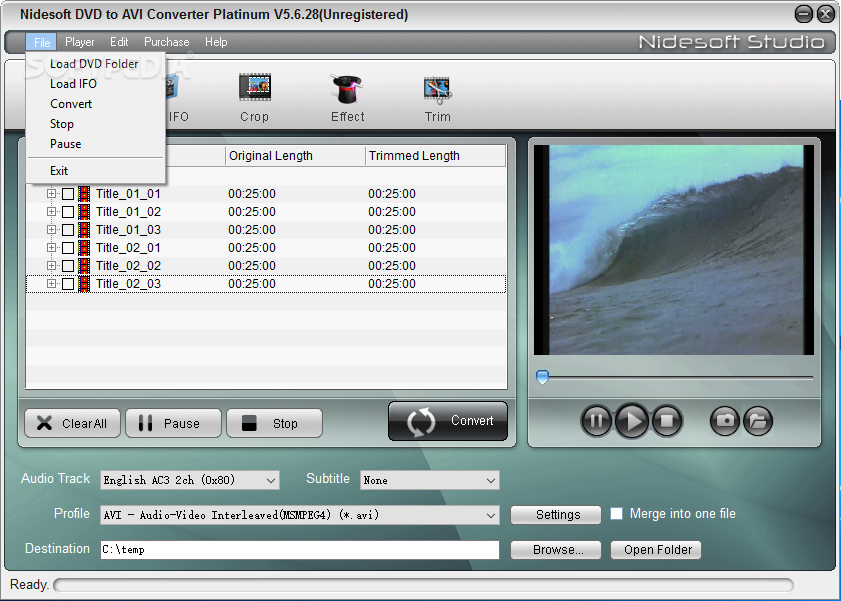Click film icon of Title_01_01
The width and height of the screenshot is (841, 601).
[84, 194]
